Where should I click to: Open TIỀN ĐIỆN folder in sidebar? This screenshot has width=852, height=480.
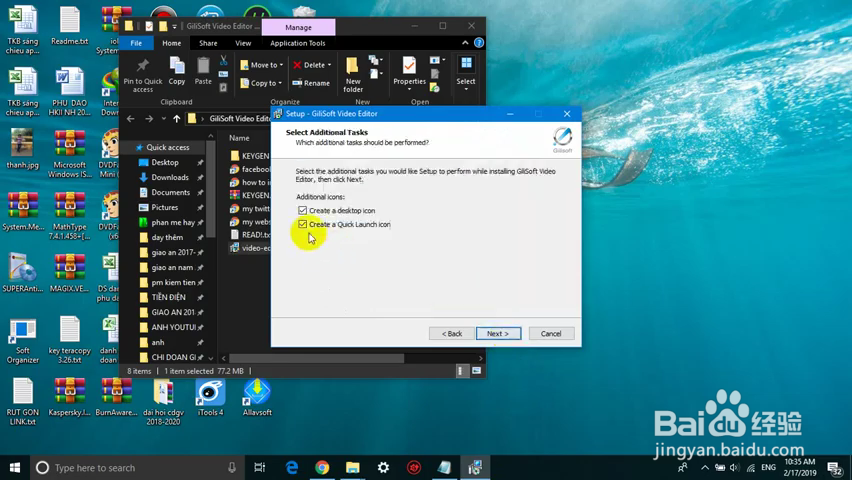coord(168,297)
